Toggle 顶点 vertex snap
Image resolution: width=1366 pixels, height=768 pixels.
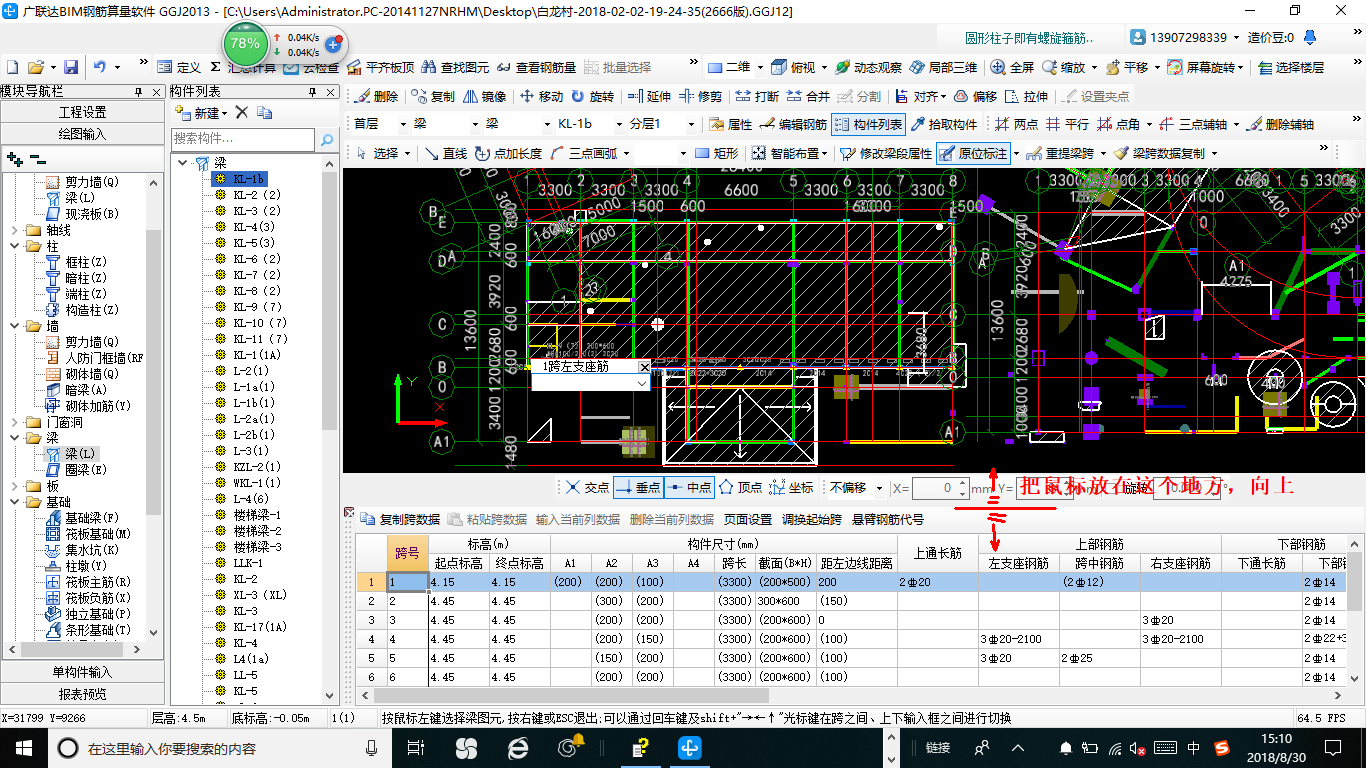(x=740, y=487)
